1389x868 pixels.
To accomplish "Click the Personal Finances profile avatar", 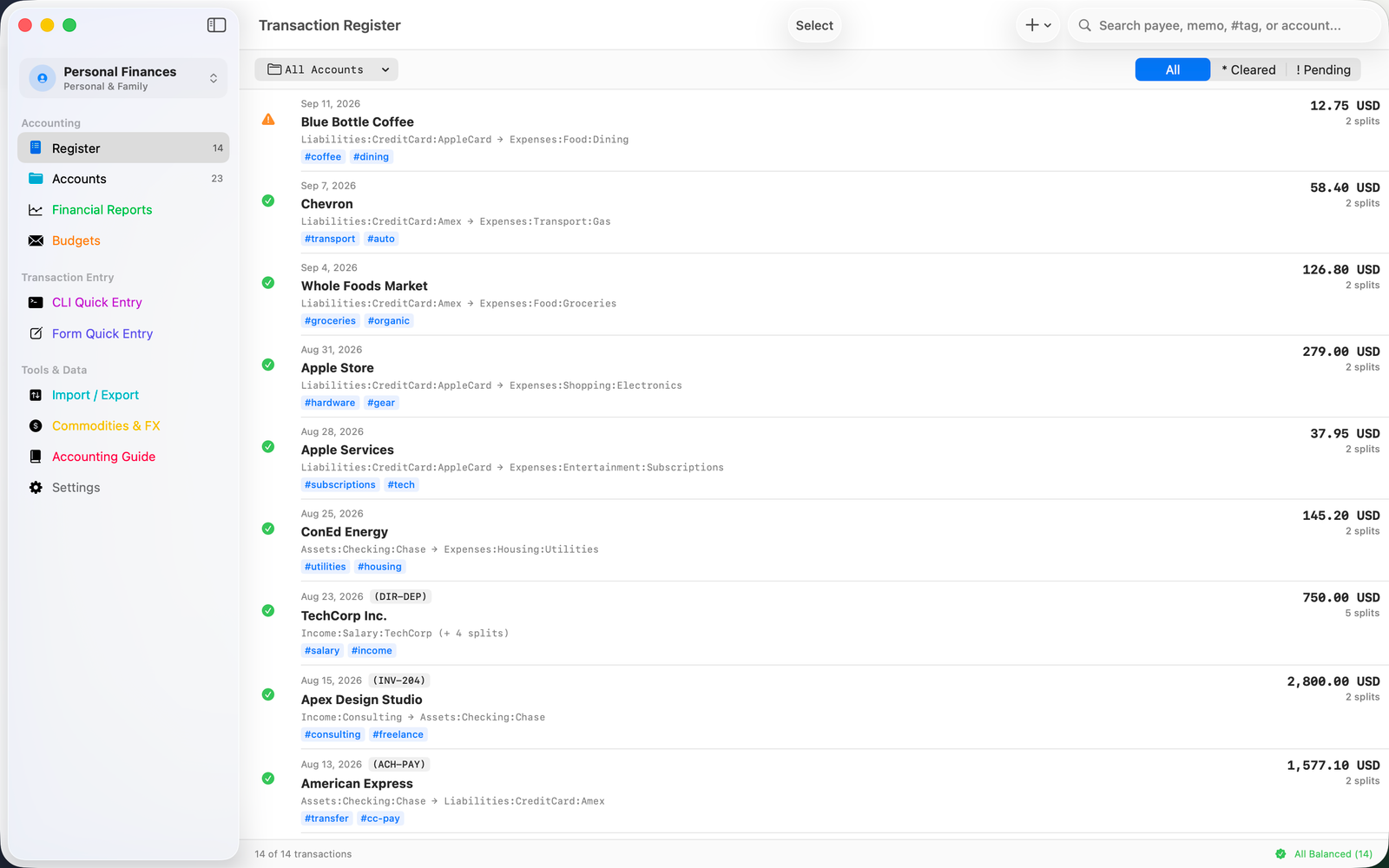I will (43, 78).
